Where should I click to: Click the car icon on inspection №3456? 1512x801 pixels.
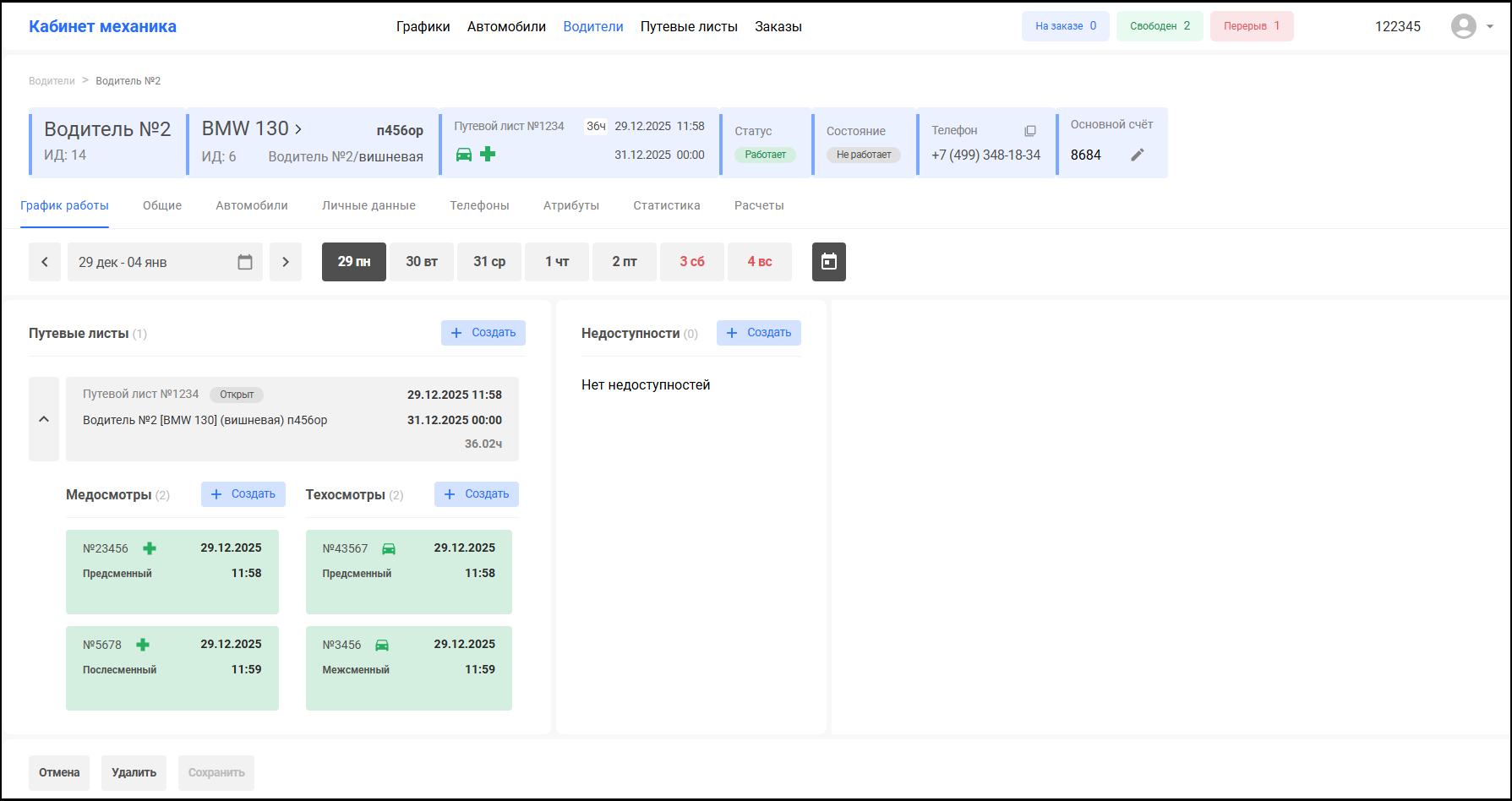coord(382,645)
